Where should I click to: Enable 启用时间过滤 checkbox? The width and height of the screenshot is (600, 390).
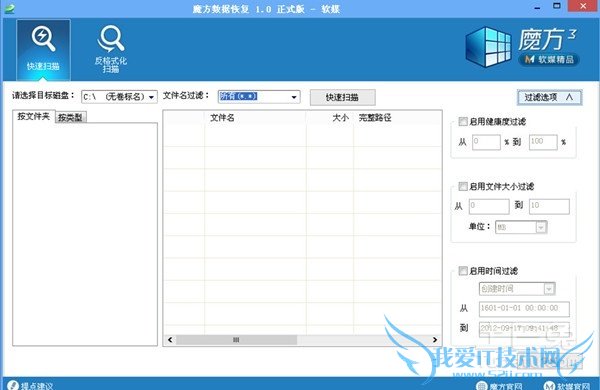pos(463,271)
